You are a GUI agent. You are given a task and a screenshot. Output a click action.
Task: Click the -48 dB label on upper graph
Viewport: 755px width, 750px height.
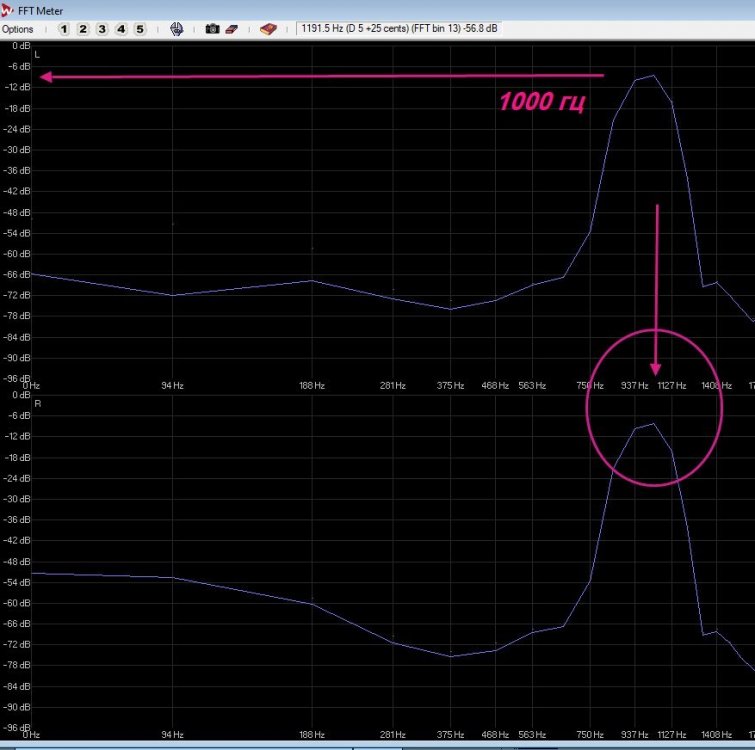pos(17,212)
